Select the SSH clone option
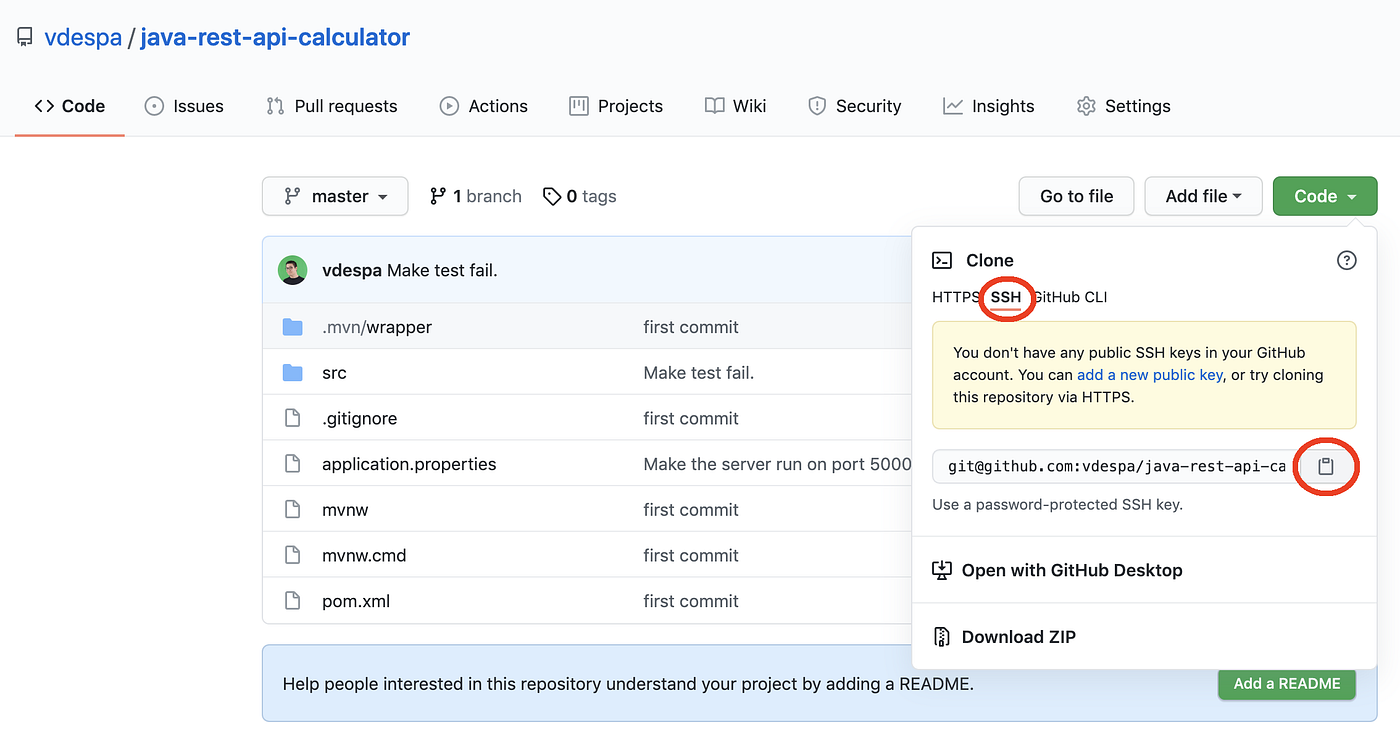The height and width of the screenshot is (744, 1400). (x=1006, y=297)
